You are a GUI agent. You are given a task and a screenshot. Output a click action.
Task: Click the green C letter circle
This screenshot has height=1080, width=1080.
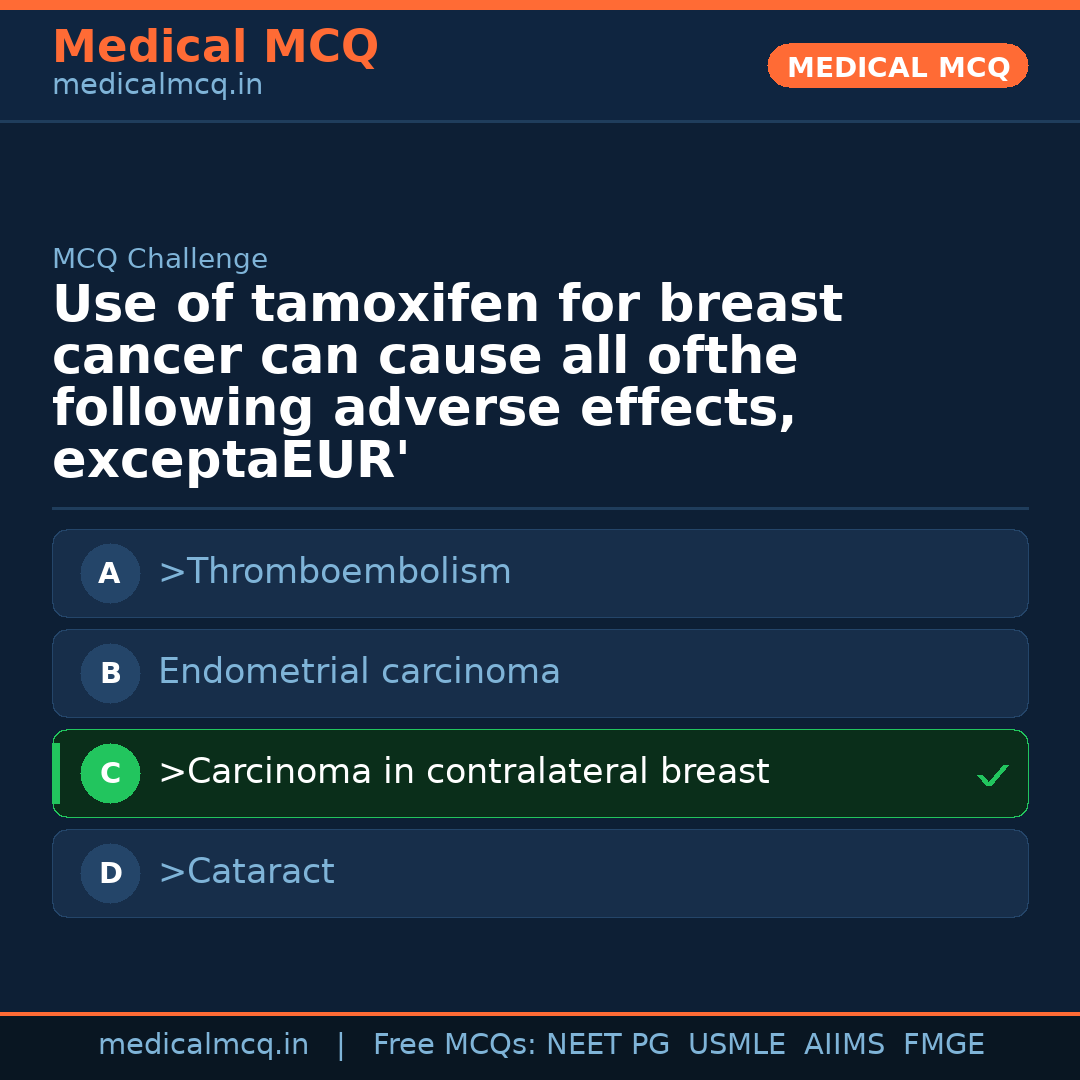(110, 774)
